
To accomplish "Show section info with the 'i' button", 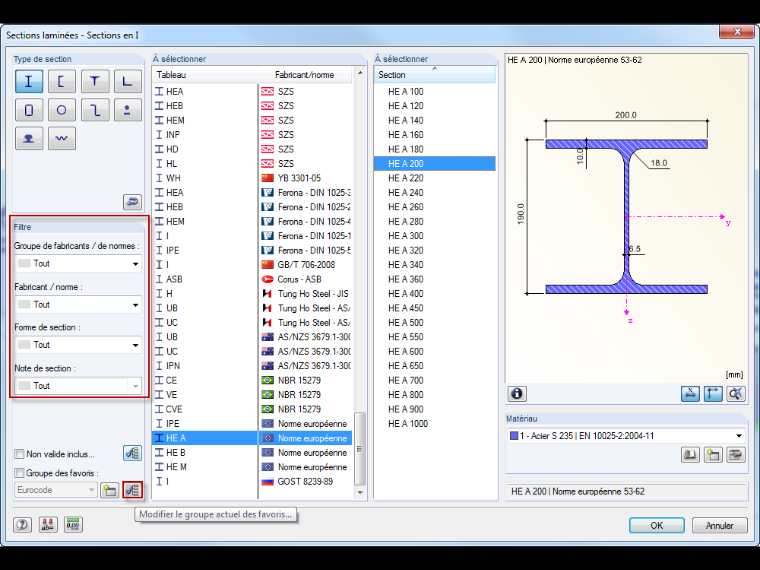I will [517, 394].
